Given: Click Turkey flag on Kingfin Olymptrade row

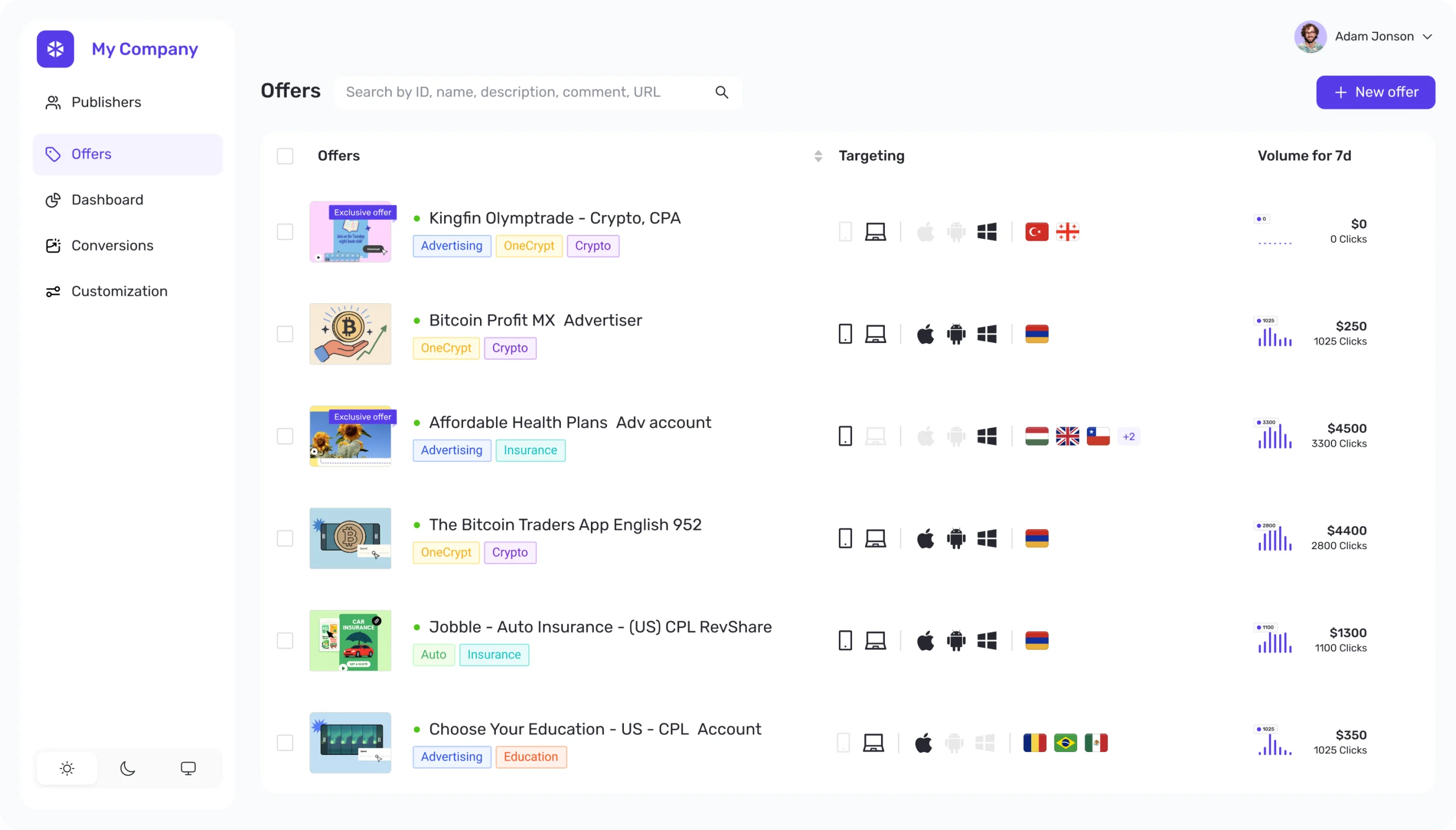Looking at the screenshot, I should (x=1037, y=232).
